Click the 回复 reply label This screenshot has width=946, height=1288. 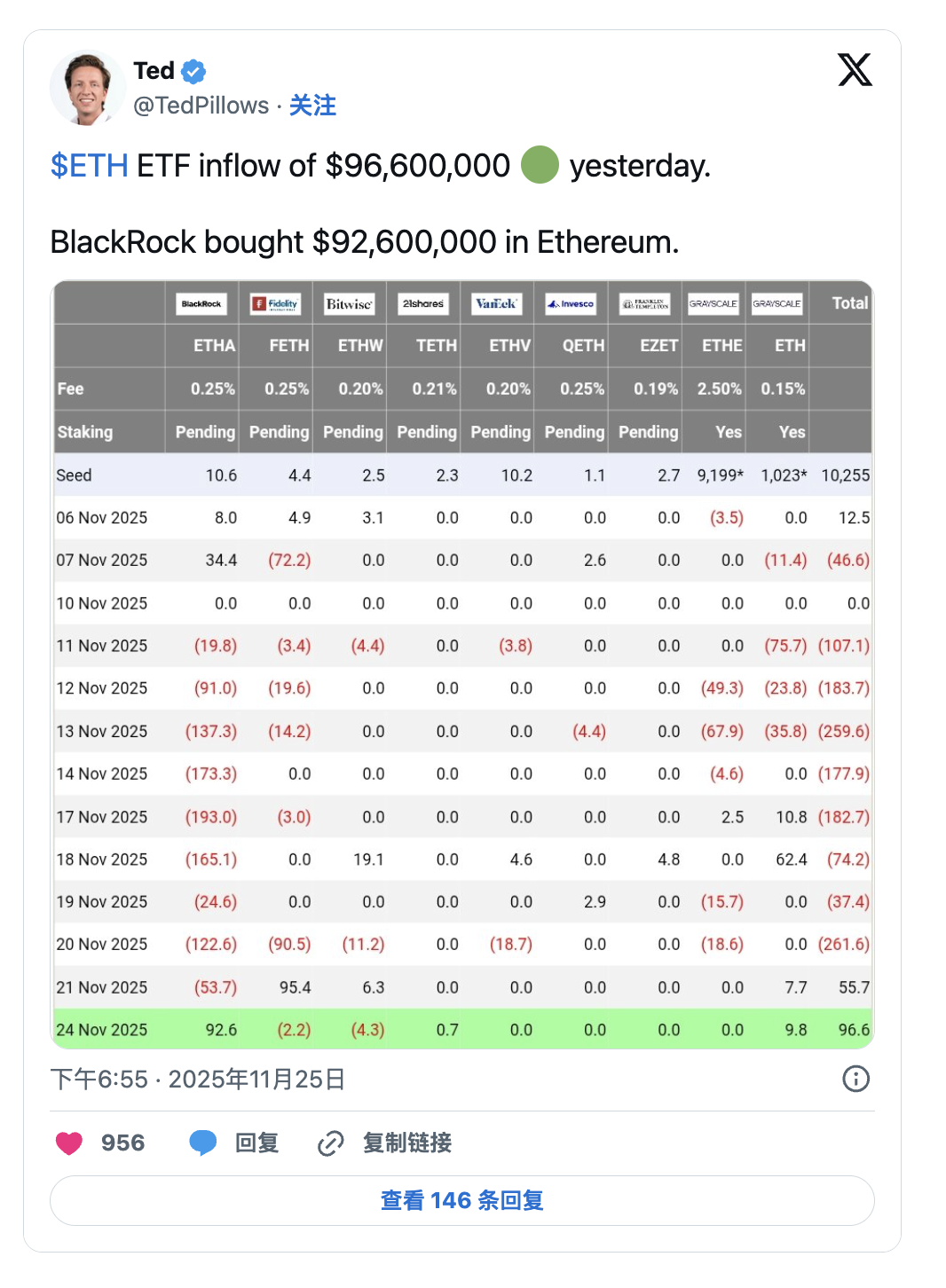click(257, 1143)
